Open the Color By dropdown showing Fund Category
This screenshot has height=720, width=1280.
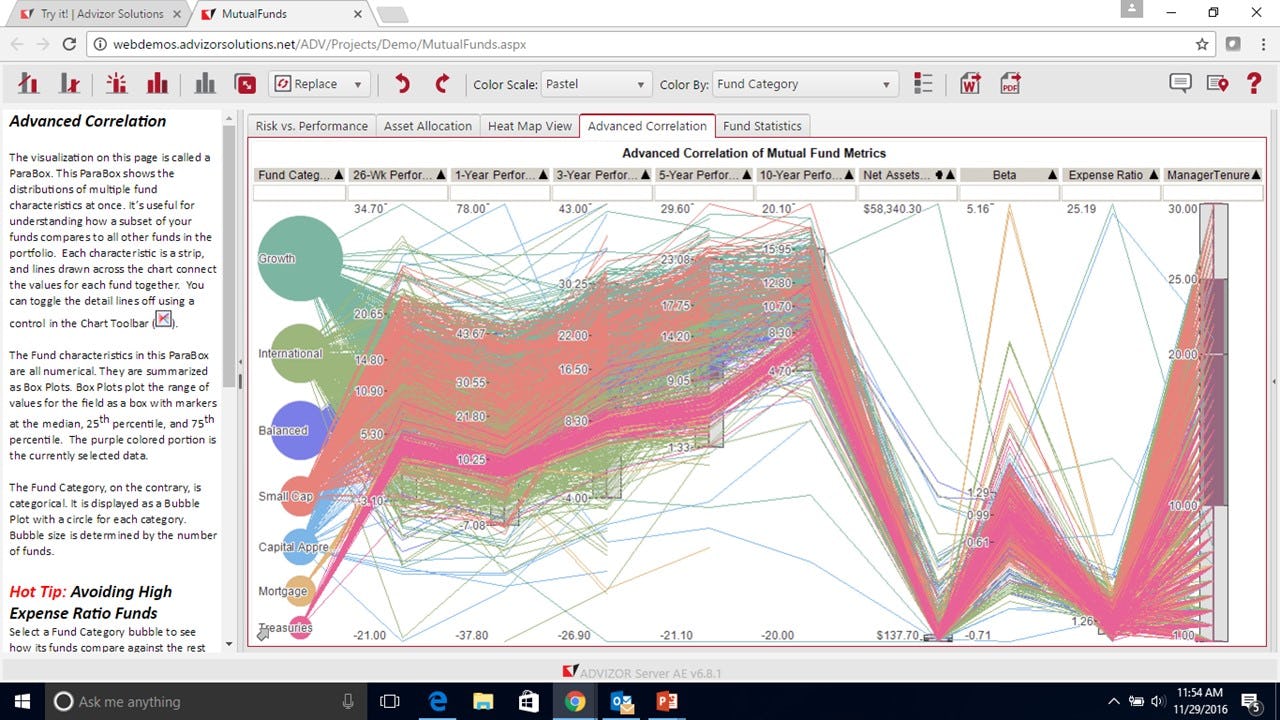[x=805, y=84]
